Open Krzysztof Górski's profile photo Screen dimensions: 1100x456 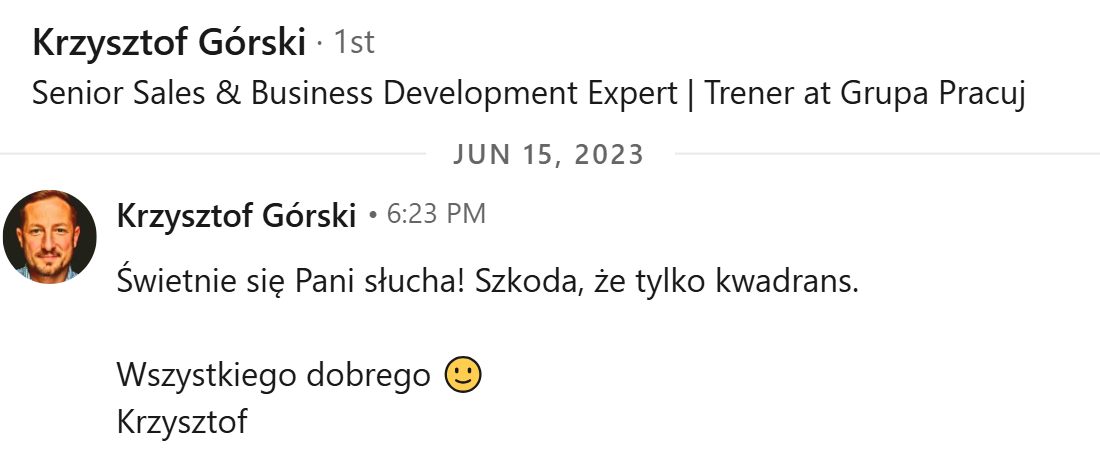coord(49,237)
